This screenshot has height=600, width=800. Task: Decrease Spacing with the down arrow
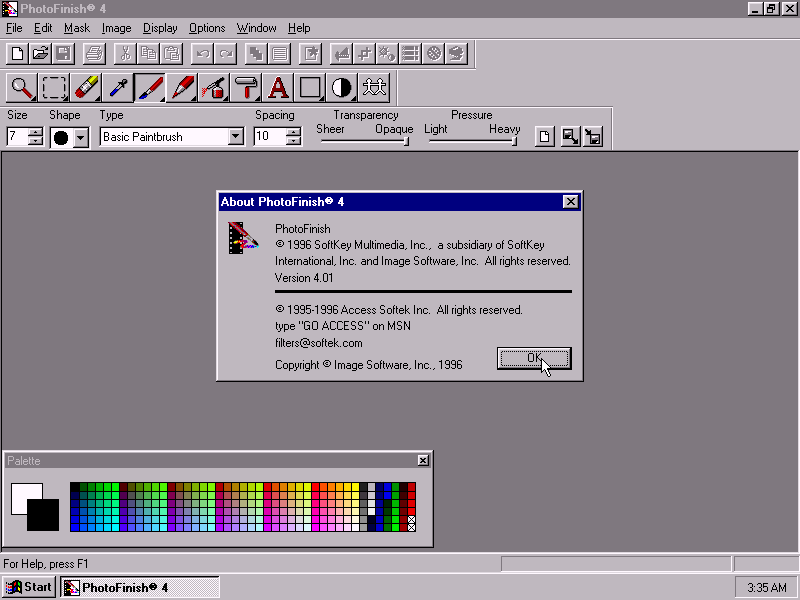(x=293, y=141)
